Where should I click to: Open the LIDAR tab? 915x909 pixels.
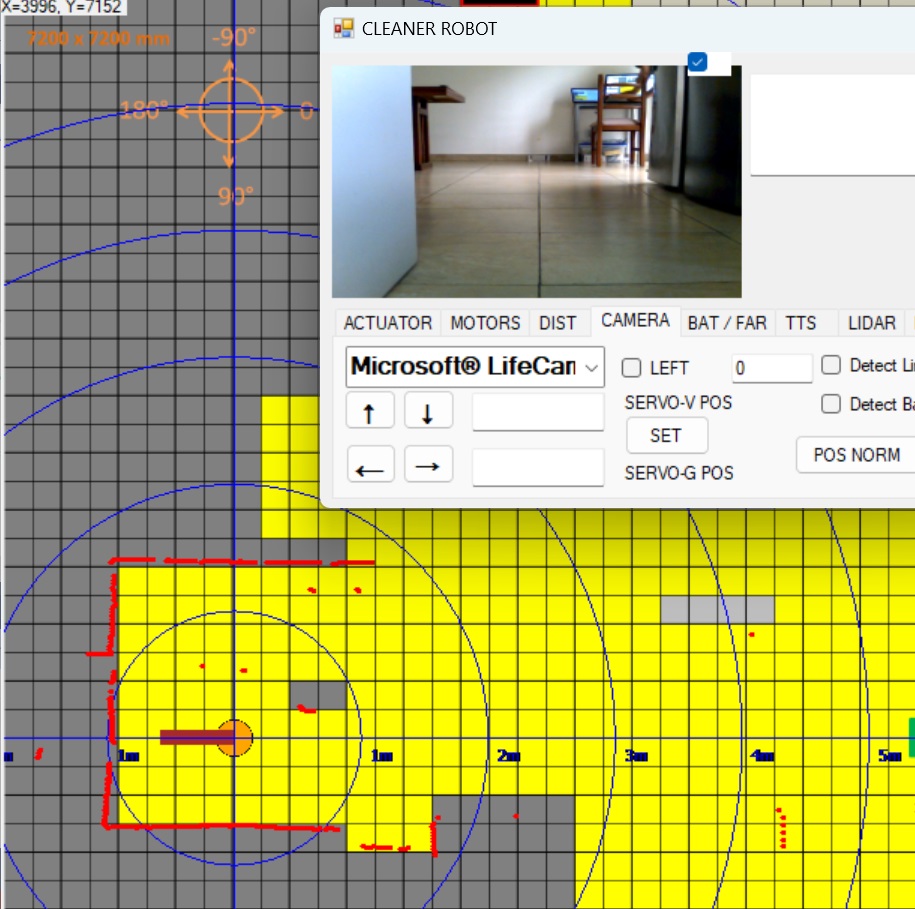871,323
